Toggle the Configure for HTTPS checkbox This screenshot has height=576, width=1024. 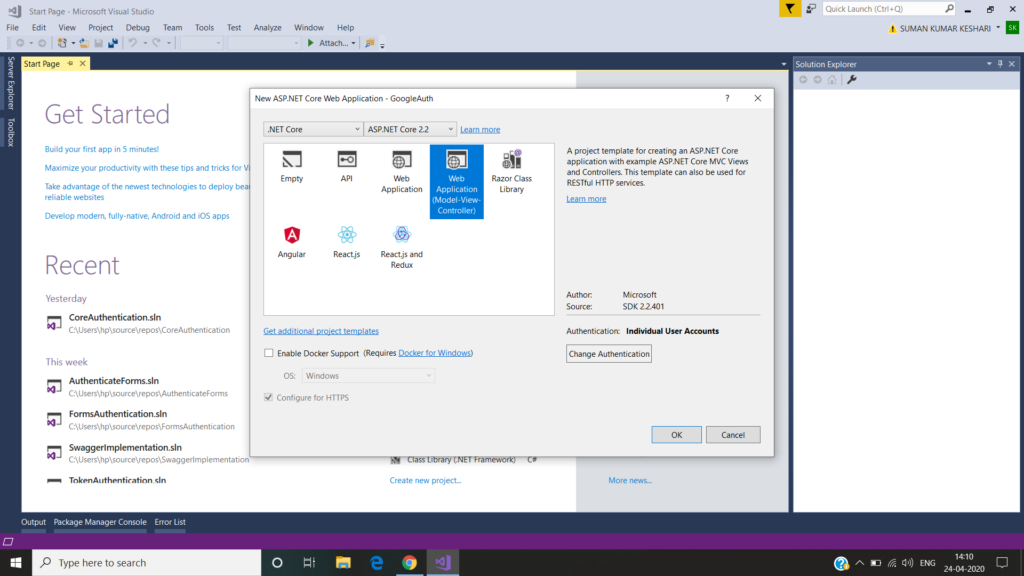pyautogui.click(x=268, y=398)
